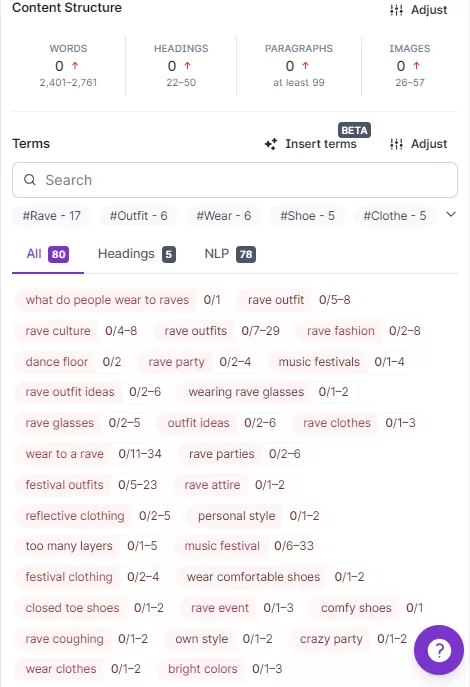Click the sliders icon beside Content Structure Adjust
470x687 pixels.
(x=396, y=10)
